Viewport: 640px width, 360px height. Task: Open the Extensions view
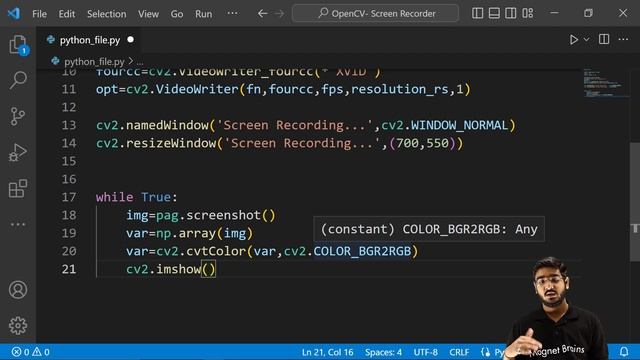pos(18,188)
